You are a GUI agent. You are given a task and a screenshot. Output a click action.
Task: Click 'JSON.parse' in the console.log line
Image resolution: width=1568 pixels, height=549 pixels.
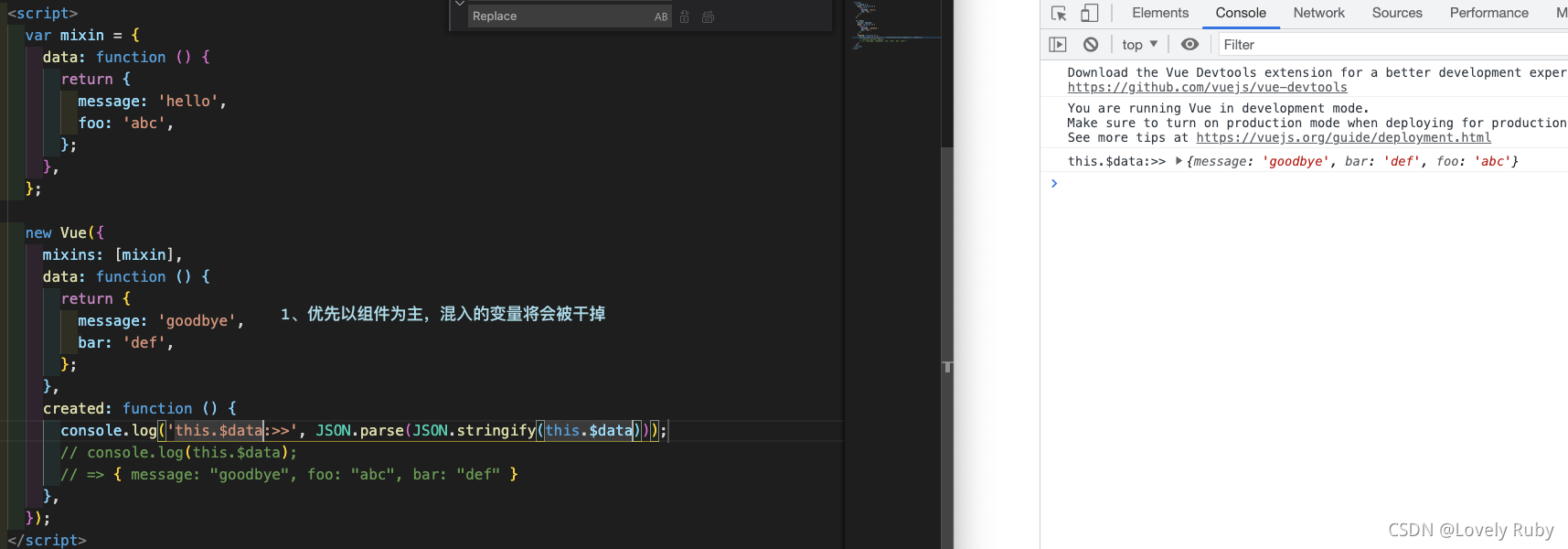pos(359,430)
